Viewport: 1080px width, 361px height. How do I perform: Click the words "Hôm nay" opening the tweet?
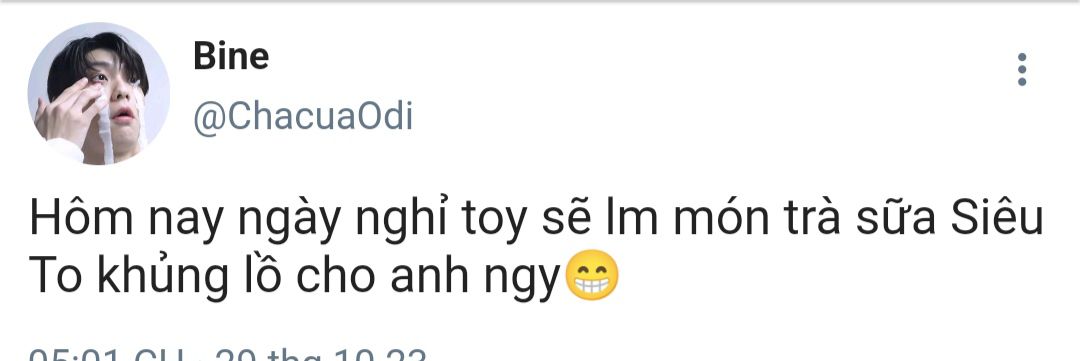click(127, 218)
